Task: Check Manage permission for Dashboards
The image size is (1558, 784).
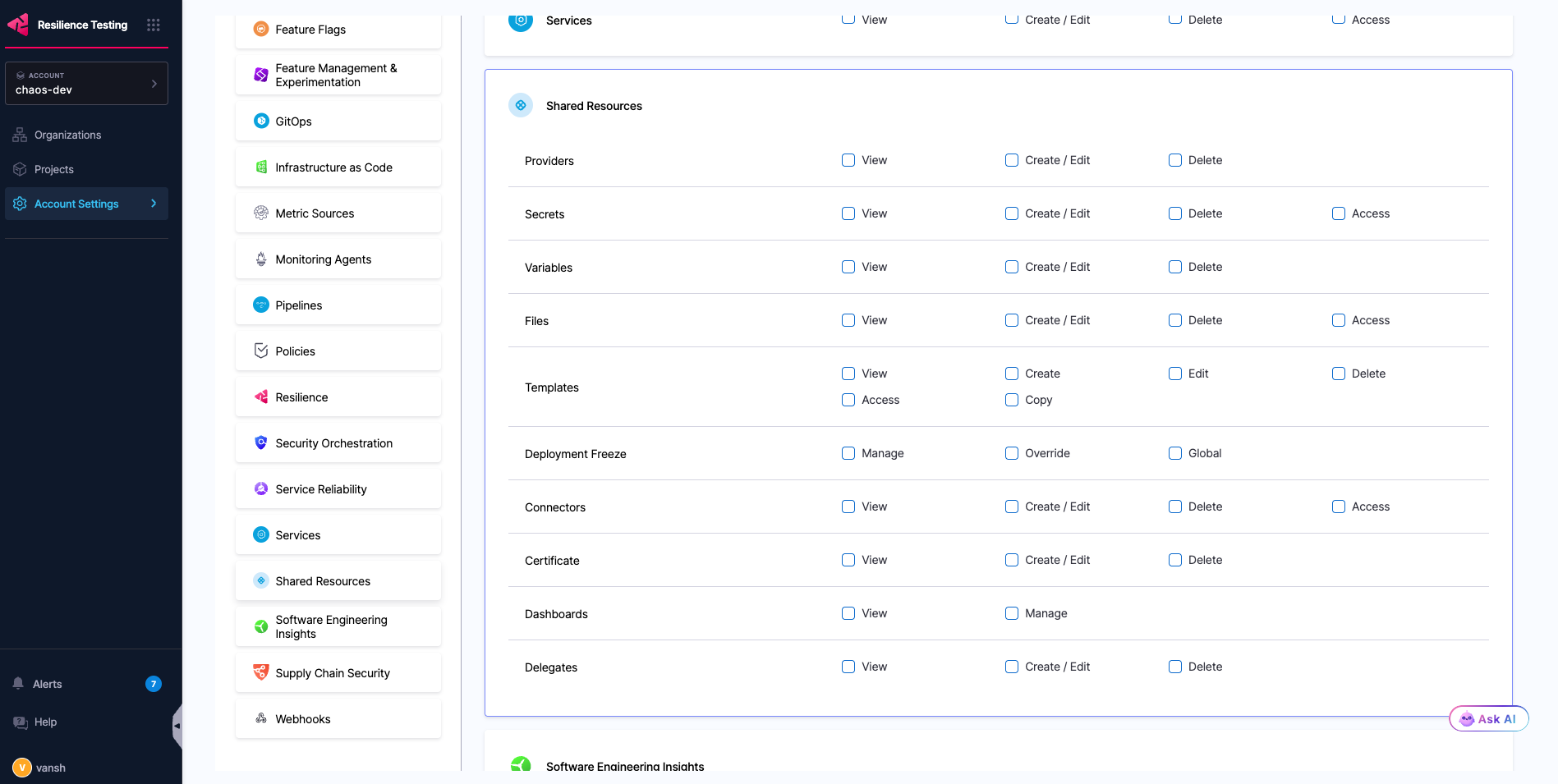Action: pyautogui.click(x=1012, y=613)
